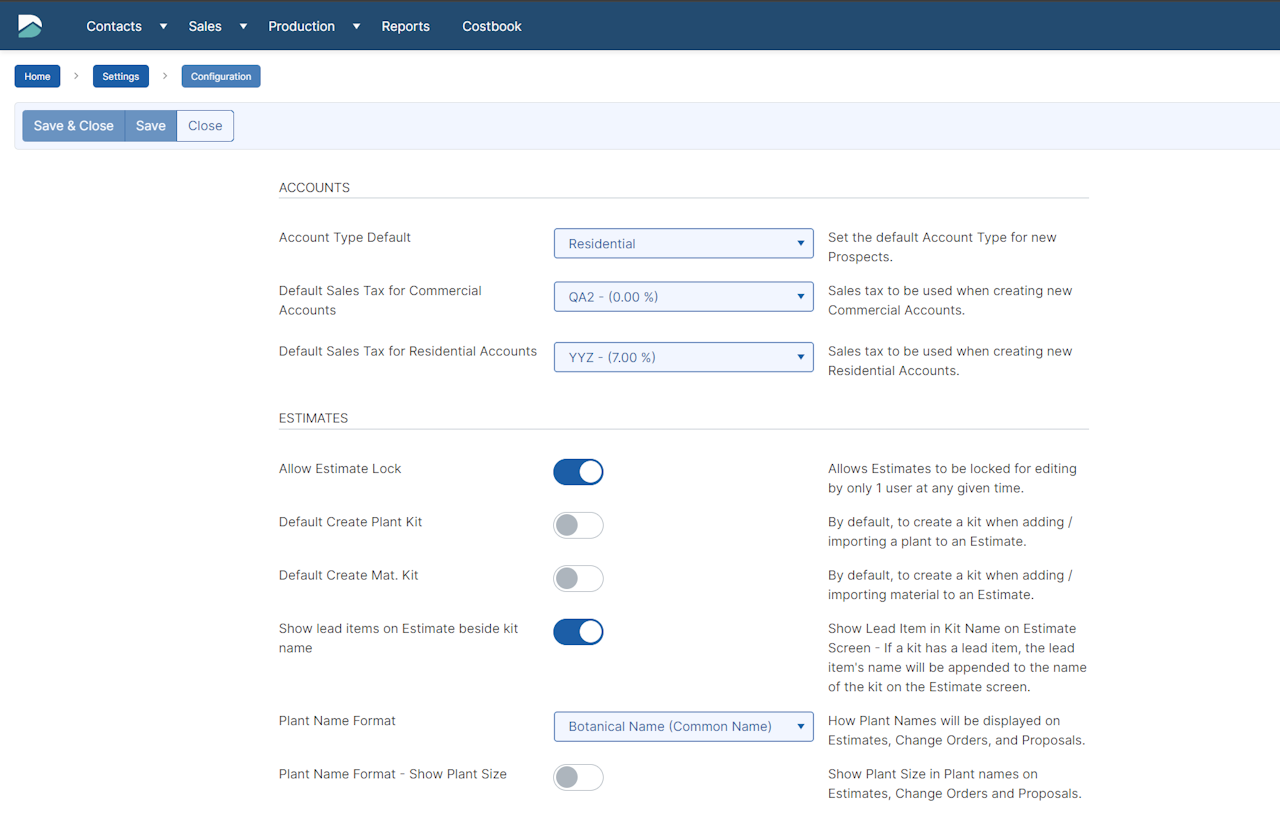Screen dimensions: 1280x821
Task: Enable Plant Name Format Show Plant Size
Action: pos(578,777)
